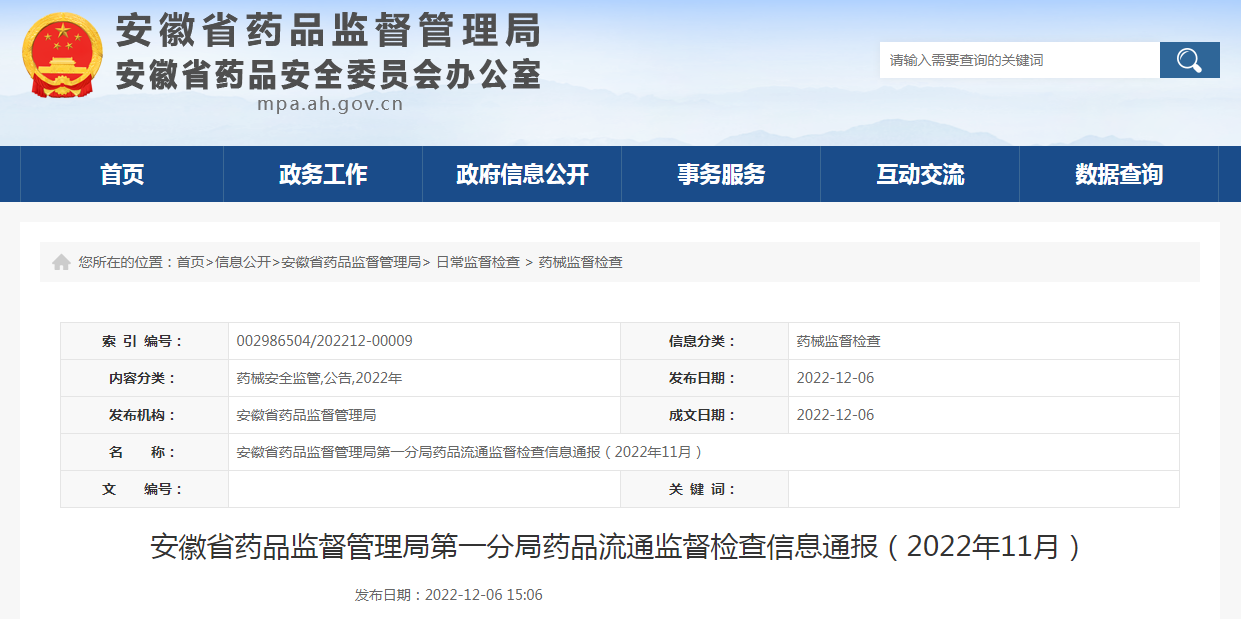Click the 关键词 label cell
1241x619 pixels.
click(x=704, y=489)
